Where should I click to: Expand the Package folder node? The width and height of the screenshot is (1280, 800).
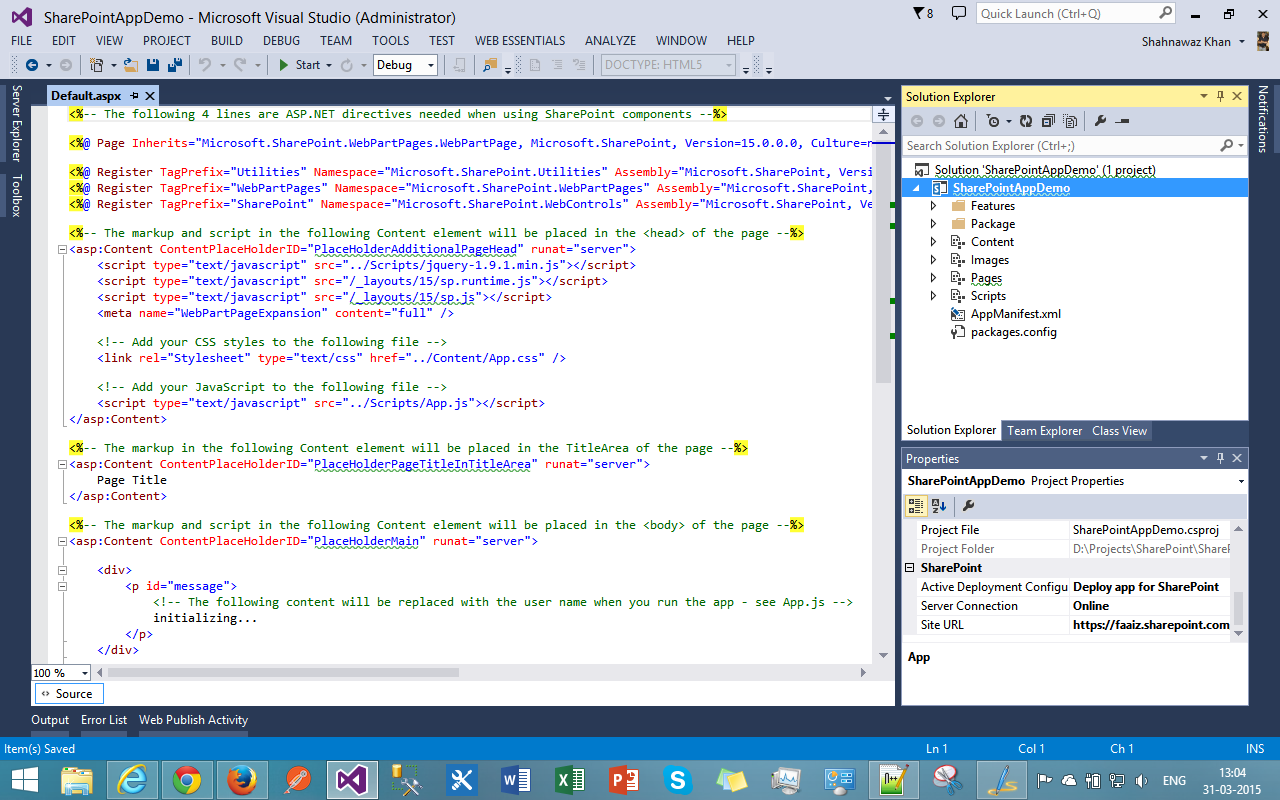[934, 224]
